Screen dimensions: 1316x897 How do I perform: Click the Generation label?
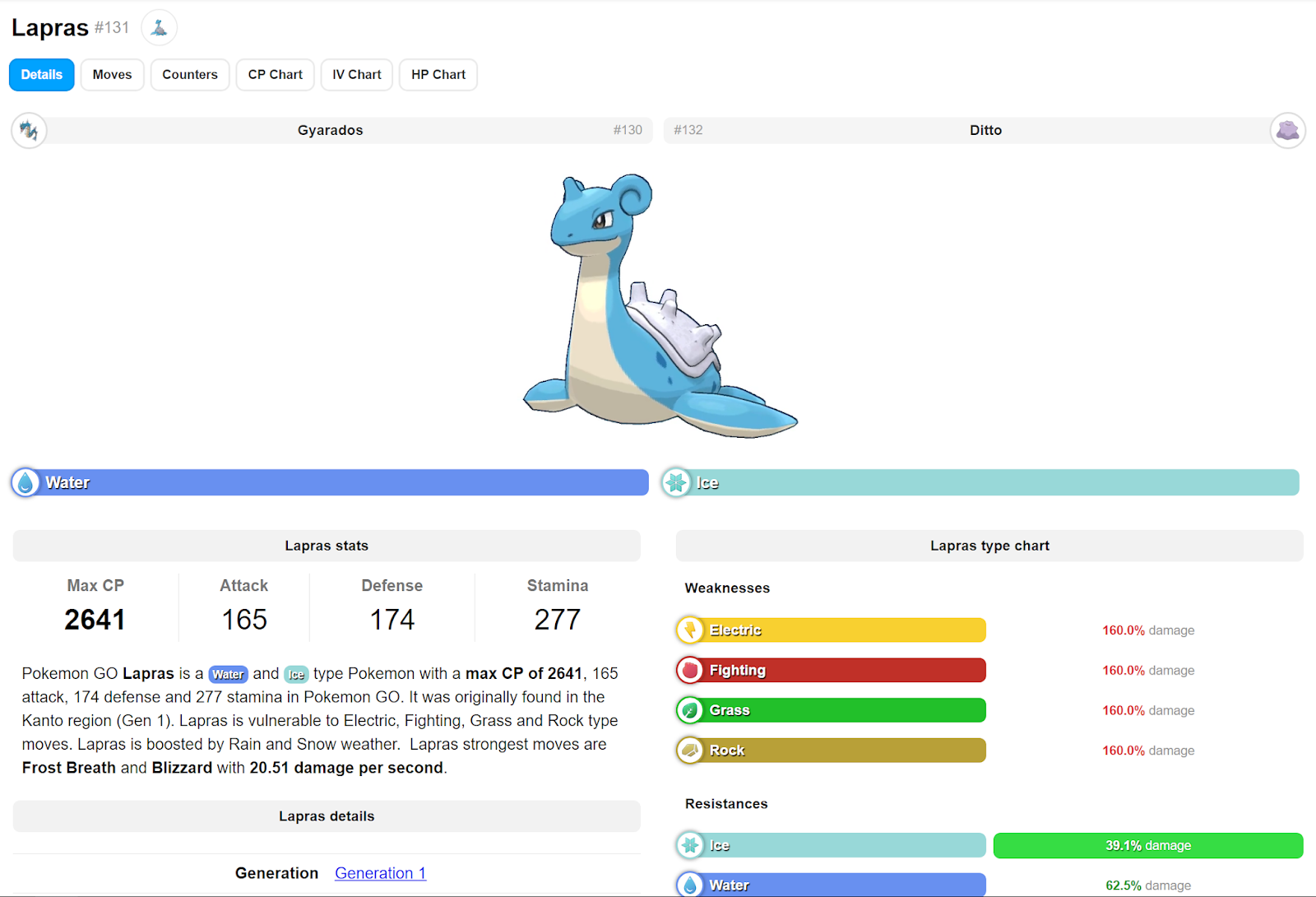[x=276, y=873]
